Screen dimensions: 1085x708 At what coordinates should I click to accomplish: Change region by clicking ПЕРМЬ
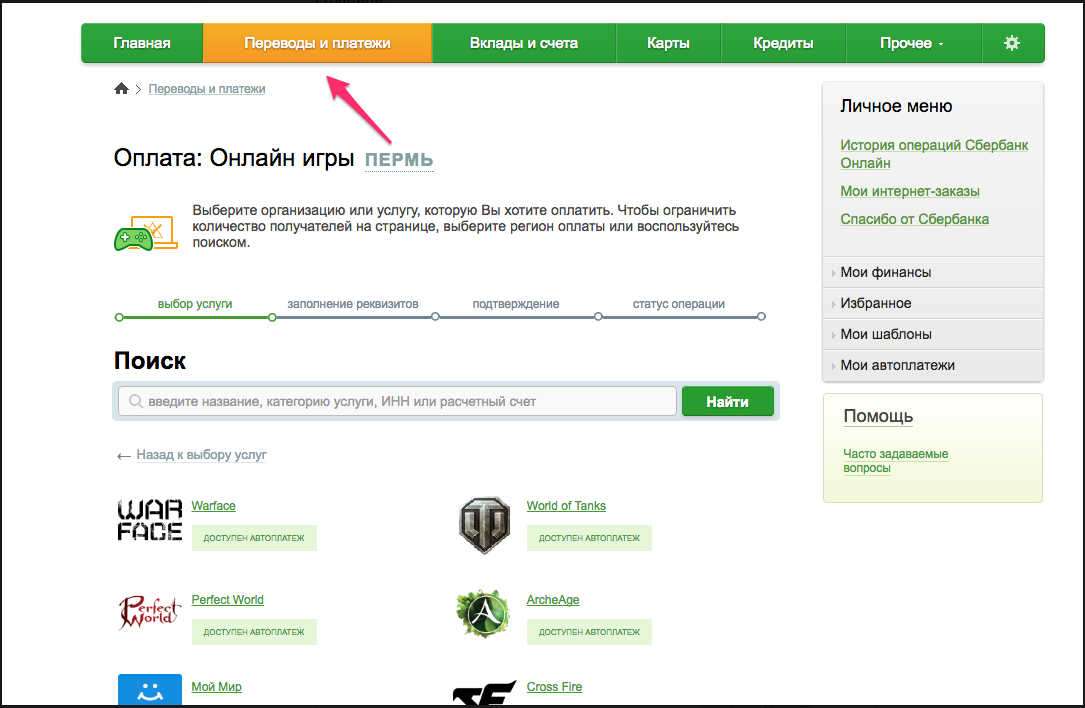(399, 160)
